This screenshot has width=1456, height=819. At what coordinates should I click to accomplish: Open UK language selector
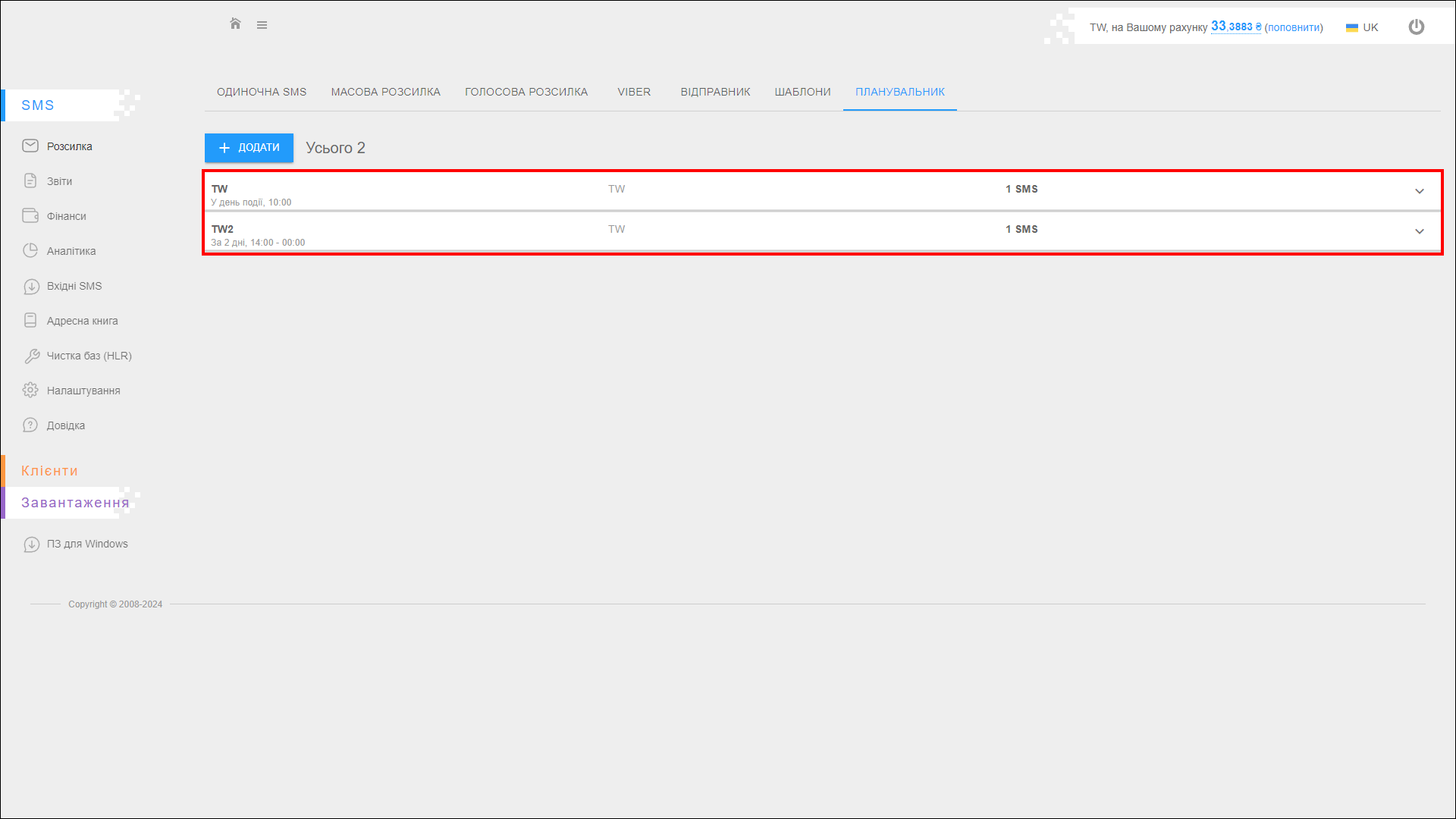1362,27
